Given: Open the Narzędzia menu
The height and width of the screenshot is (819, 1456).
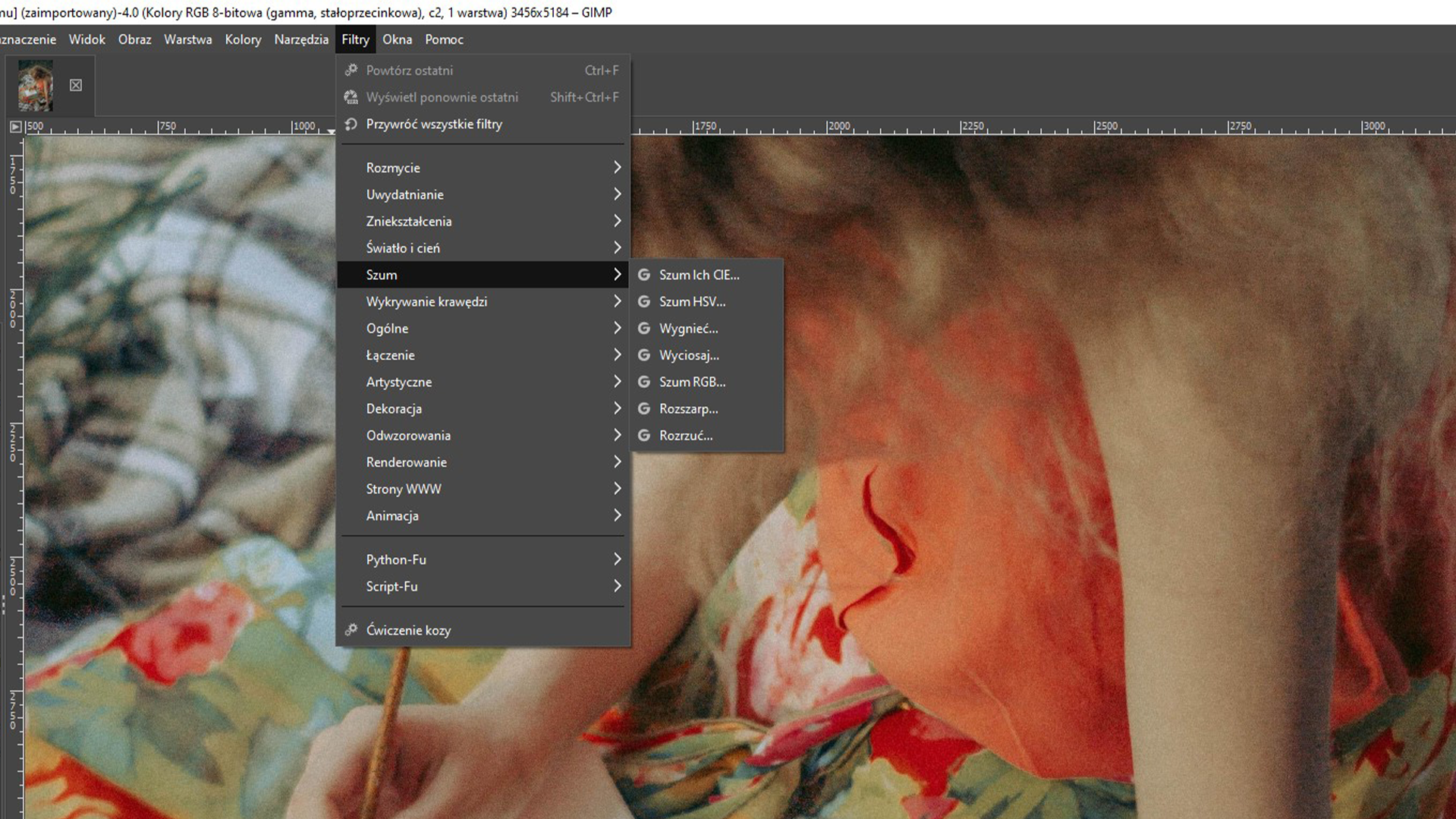Looking at the screenshot, I should tap(301, 39).
